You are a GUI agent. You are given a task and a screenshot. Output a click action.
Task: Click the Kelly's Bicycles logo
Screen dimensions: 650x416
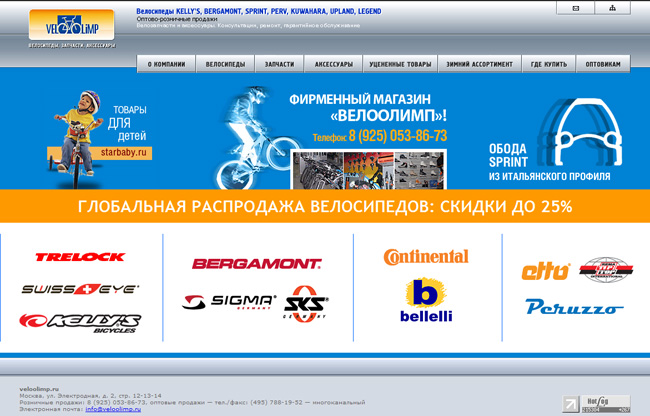[x=80, y=323]
